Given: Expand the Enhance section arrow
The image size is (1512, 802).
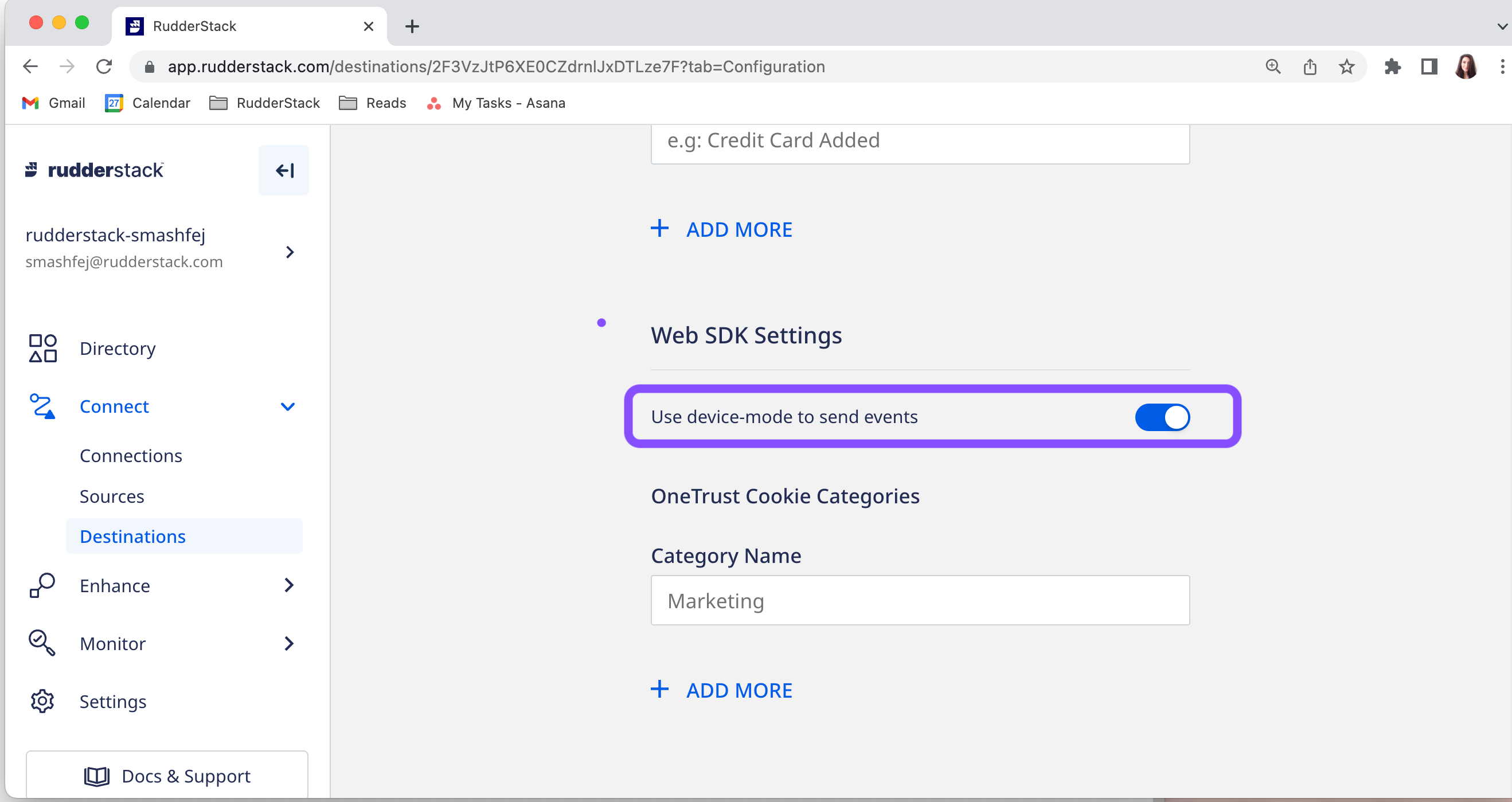Looking at the screenshot, I should tap(288, 585).
